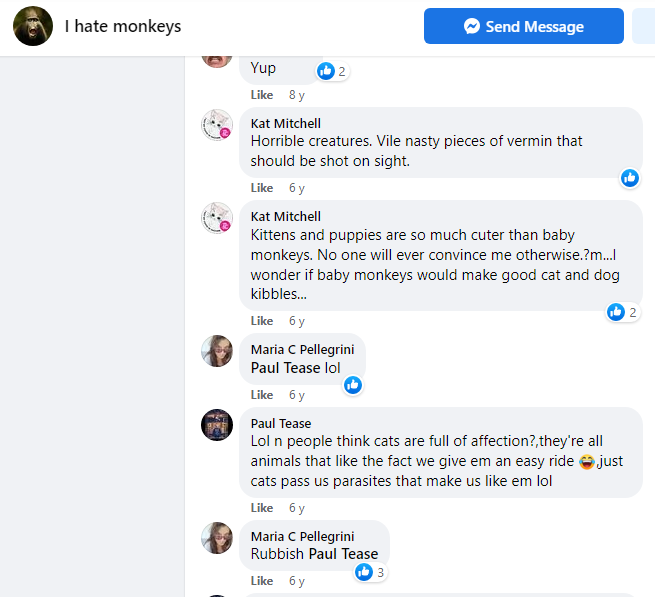Click the 6 y timestamp under "Paul Tease lol"
Image resolution: width=655 pixels, height=597 pixels.
tap(297, 395)
